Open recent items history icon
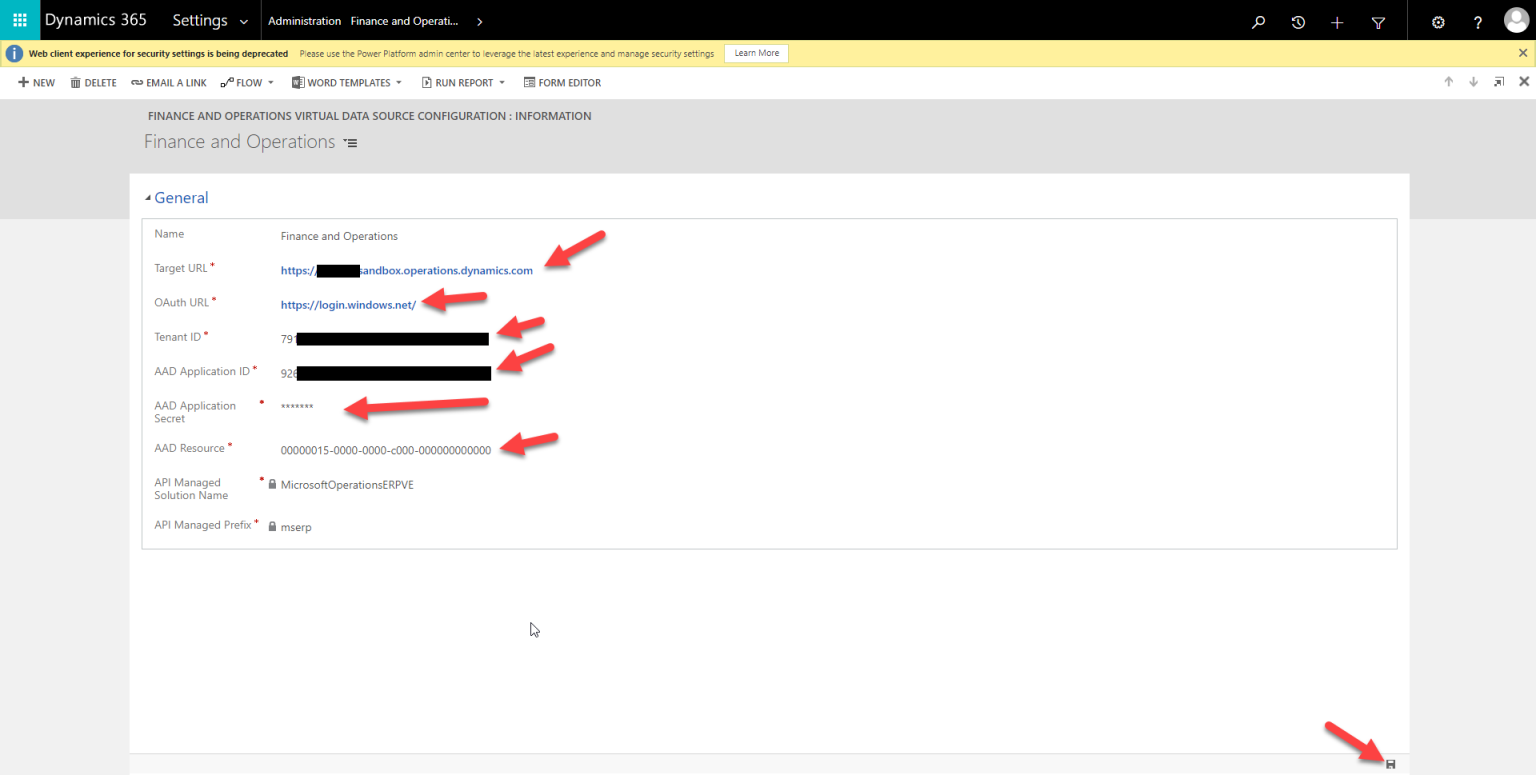 1298,22
